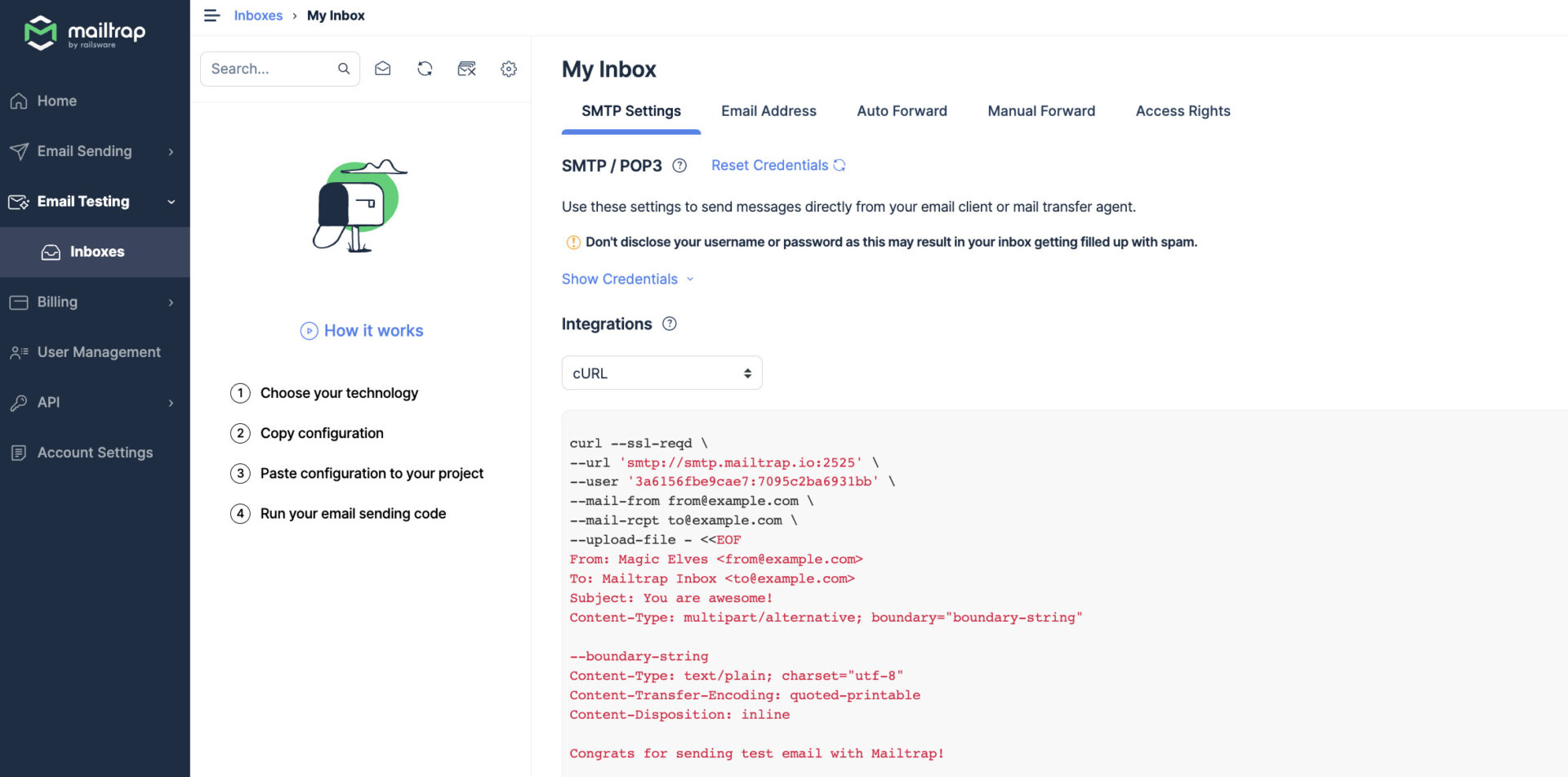Open User Management from the sidebar
The width and height of the screenshot is (1568, 777).
coord(98,351)
